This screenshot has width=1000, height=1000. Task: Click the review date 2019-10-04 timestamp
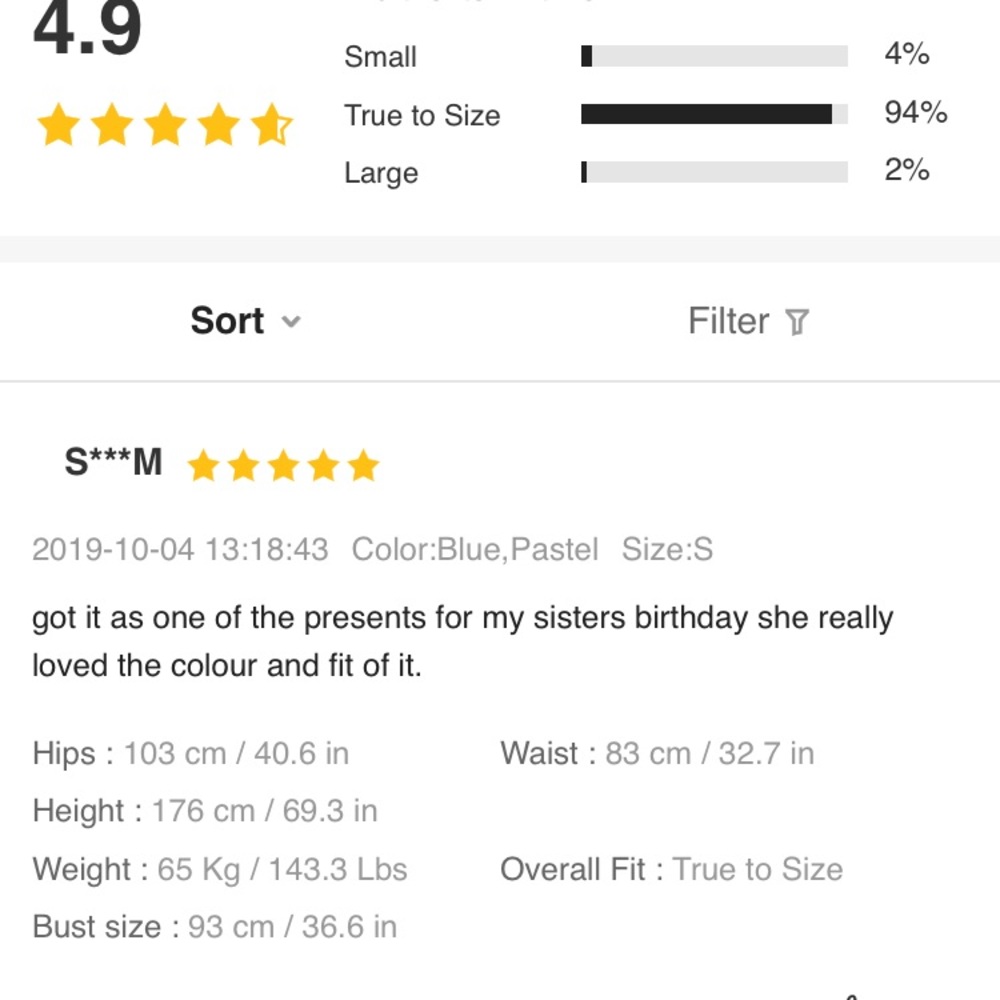tap(180, 549)
